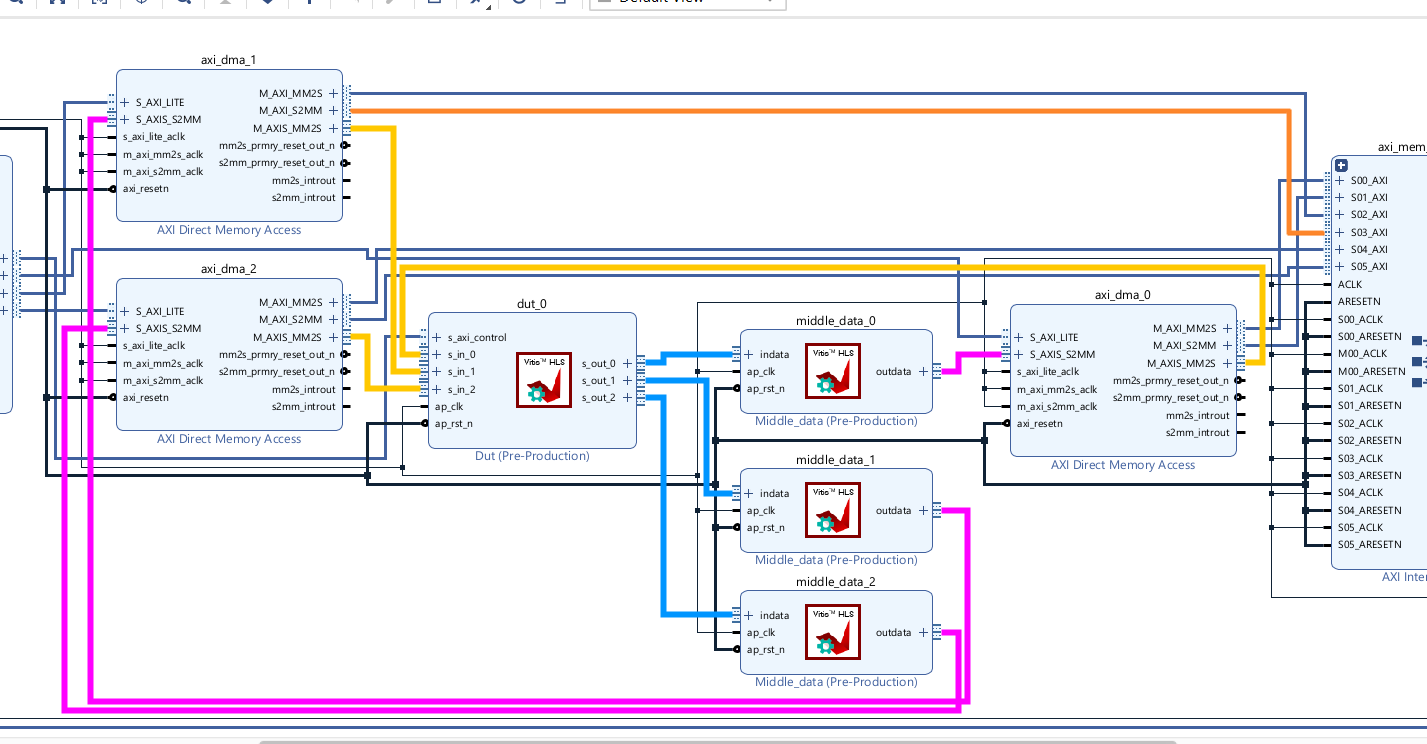The height and width of the screenshot is (744, 1427).
Task: Click 'Middle_data (Pre-Production)' label under middle_data_0
Action: click(x=836, y=421)
